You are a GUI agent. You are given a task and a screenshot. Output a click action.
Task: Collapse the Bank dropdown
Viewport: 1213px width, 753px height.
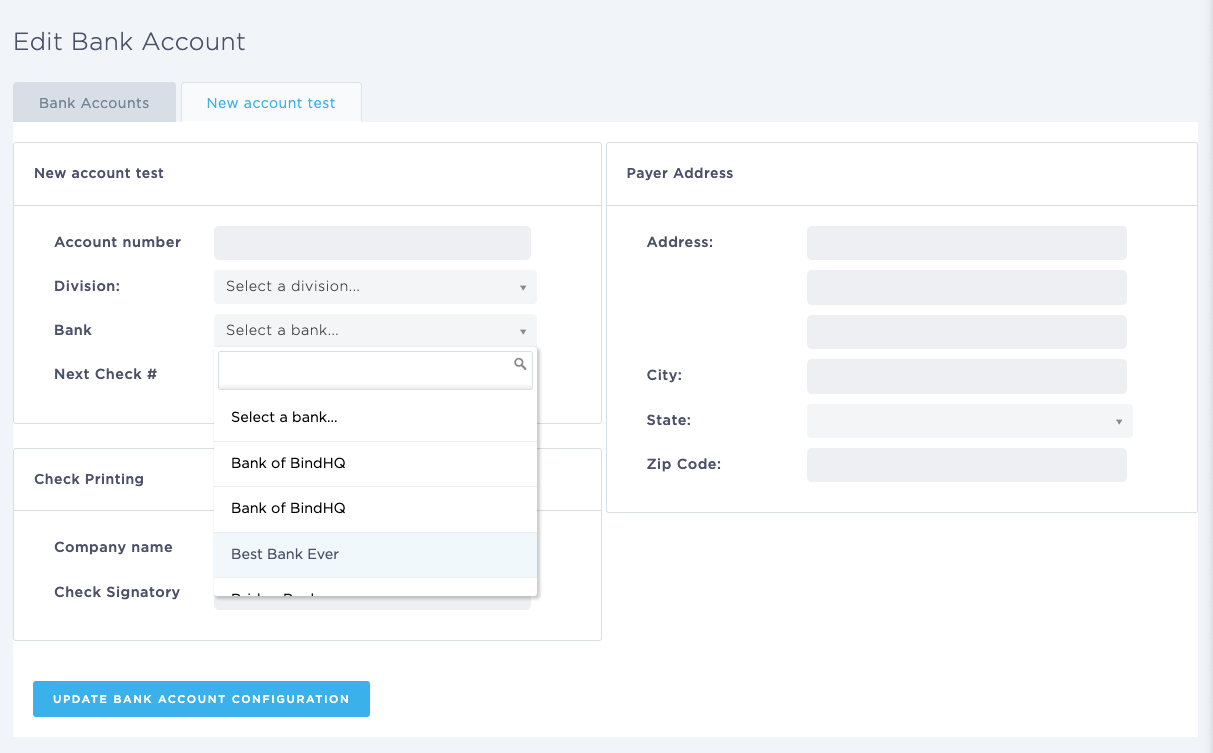(x=375, y=331)
